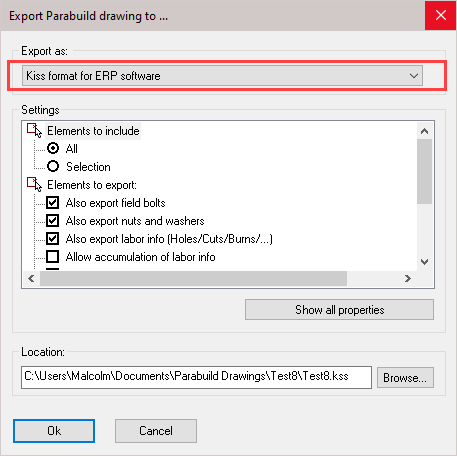This screenshot has width=457, height=456.
Task: Click the horizontal scroll left arrow
Action: [31, 278]
